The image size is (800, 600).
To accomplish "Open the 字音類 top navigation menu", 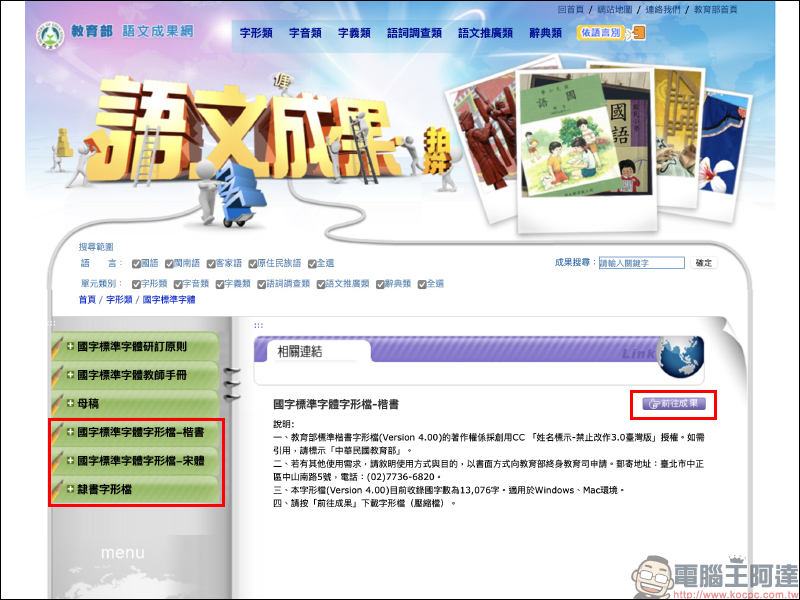I will click(305, 33).
